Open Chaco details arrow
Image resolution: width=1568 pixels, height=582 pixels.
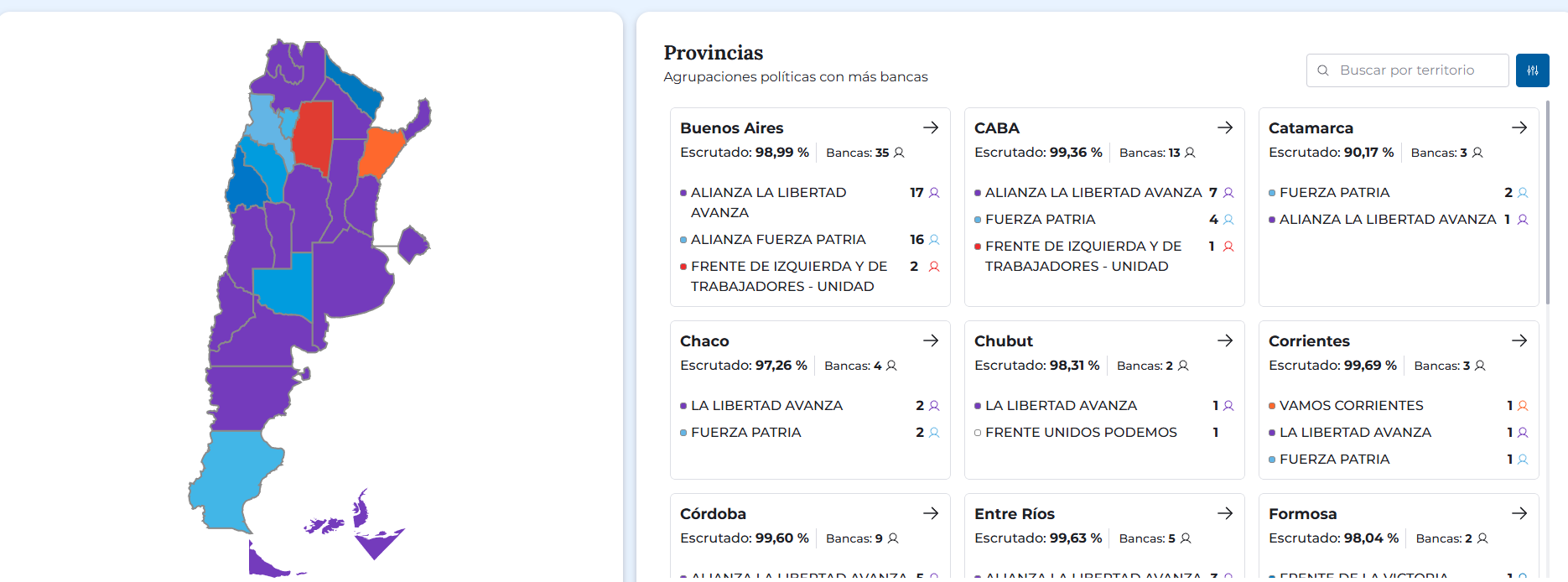point(931,340)
